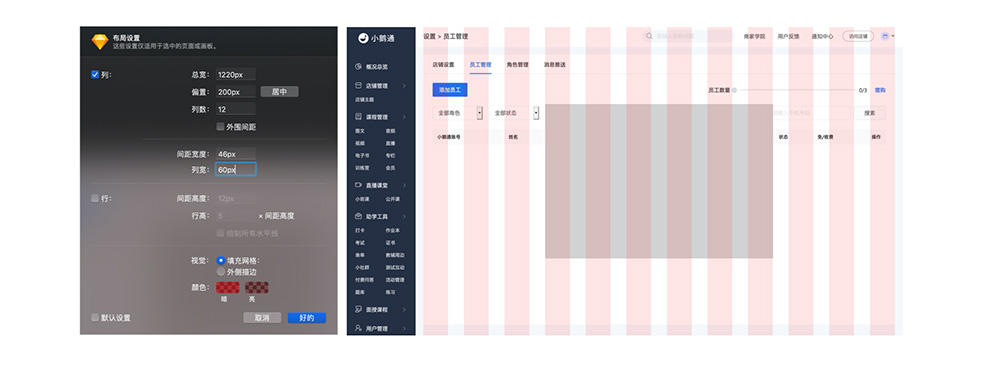This screenshot has width=1000, height=378.
Task: Uncheck the 列 columns checkbox
Action: pos(95,75)
